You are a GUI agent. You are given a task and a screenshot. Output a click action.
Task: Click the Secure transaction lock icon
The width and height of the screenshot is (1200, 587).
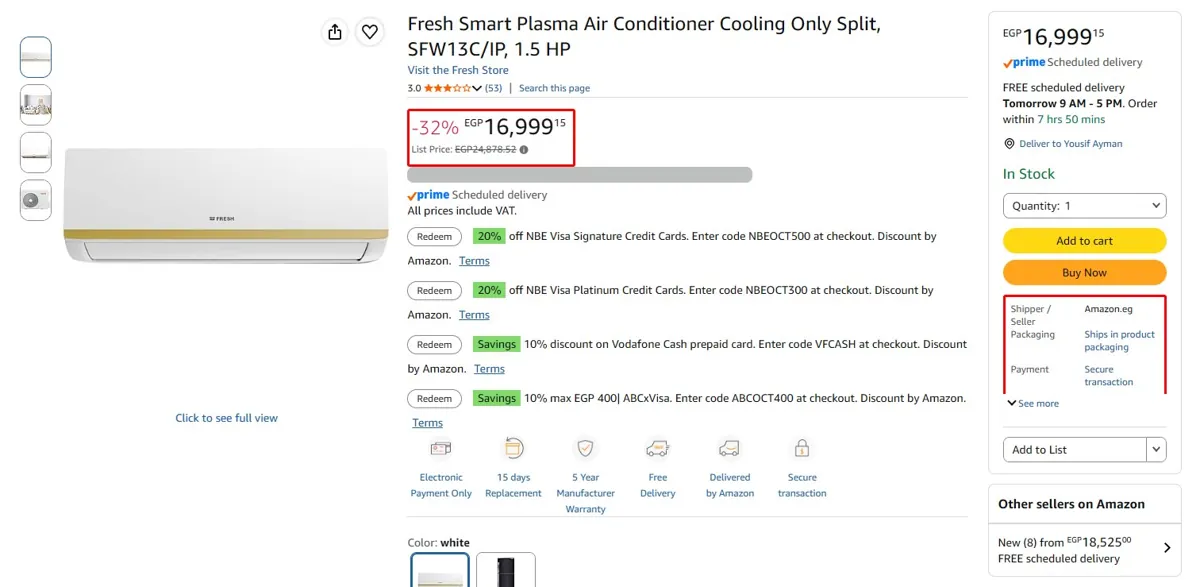[801, 449]
